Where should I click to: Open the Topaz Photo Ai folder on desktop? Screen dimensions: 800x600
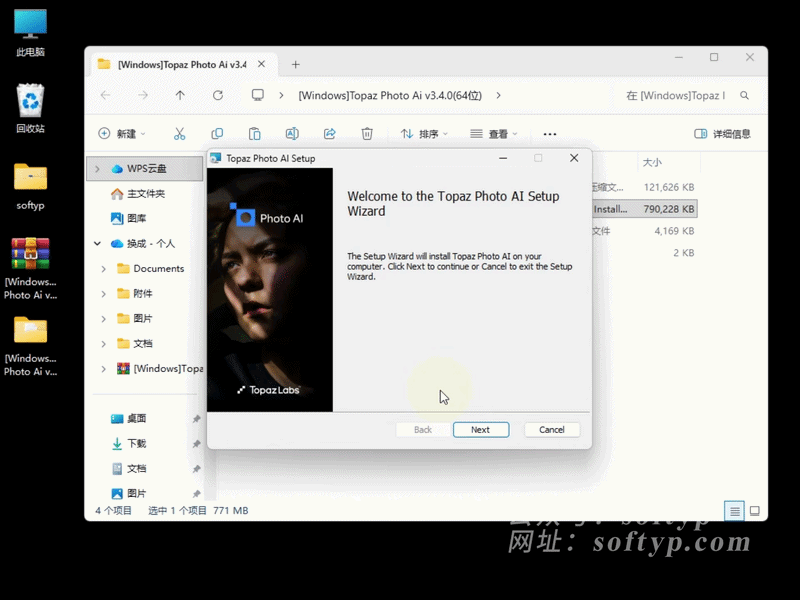tap(30, 346)
